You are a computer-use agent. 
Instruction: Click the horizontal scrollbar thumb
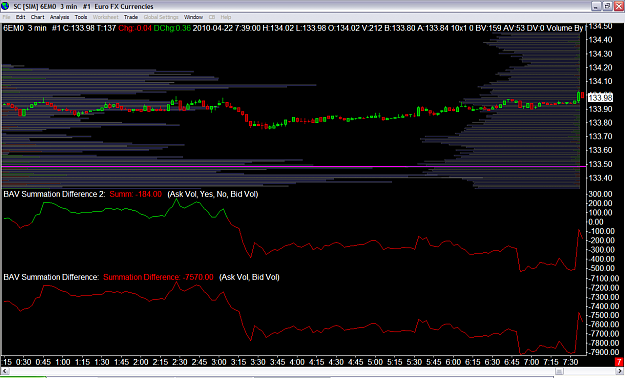tap(560, 372)
